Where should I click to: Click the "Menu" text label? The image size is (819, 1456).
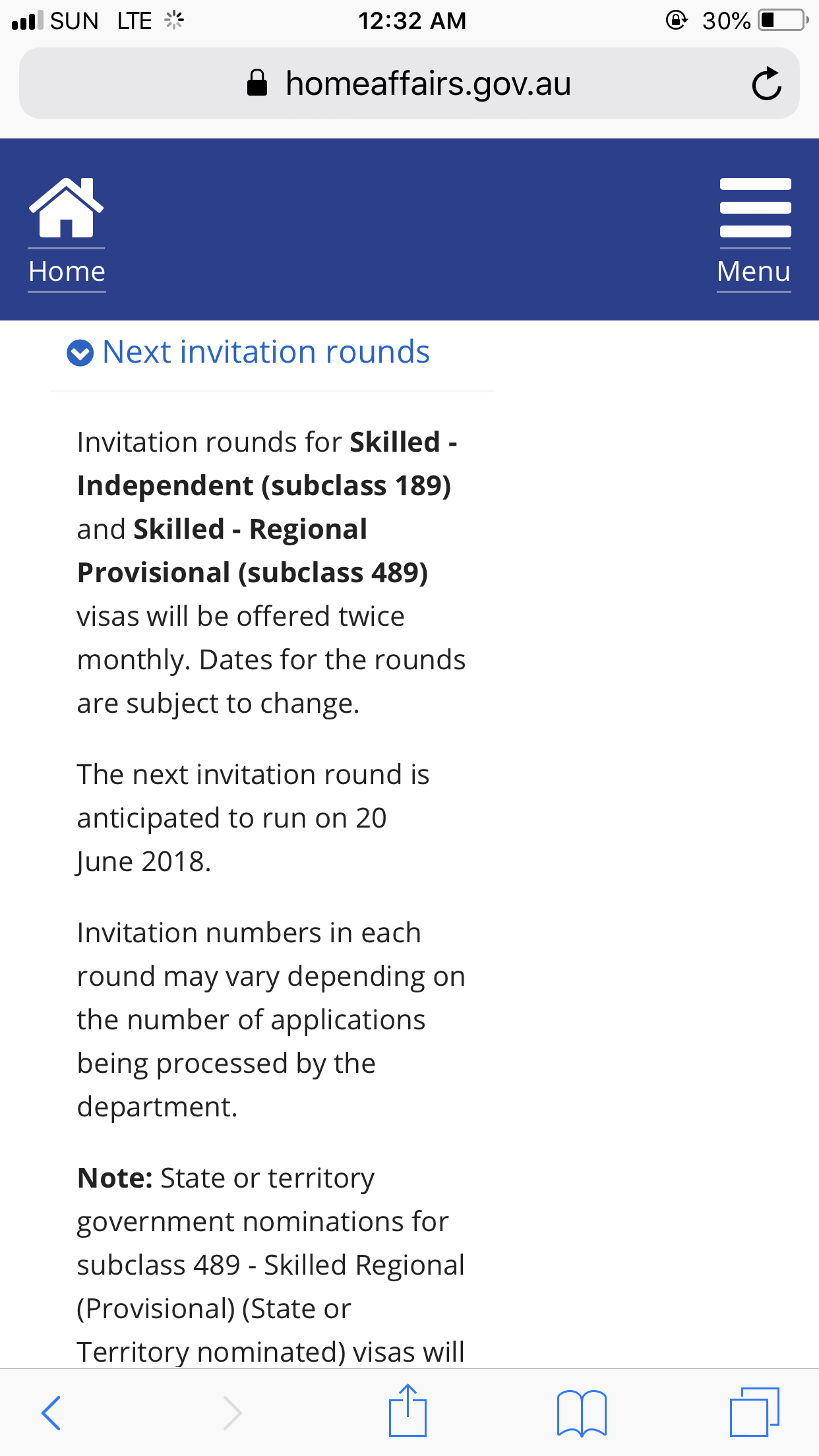pos(754,272)
